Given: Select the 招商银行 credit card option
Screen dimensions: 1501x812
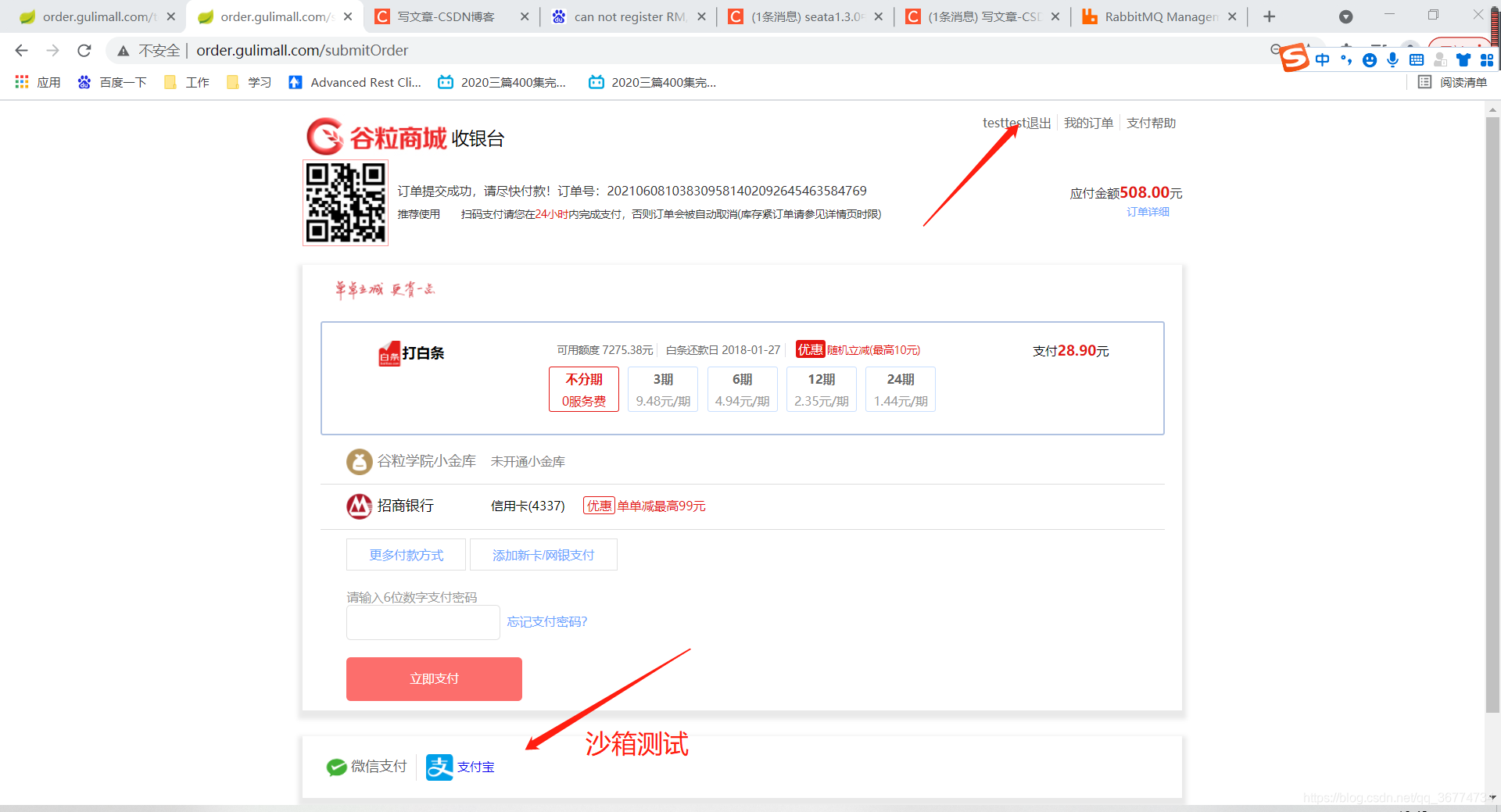Looking at the screenshot, I should (x=390, y=506).
